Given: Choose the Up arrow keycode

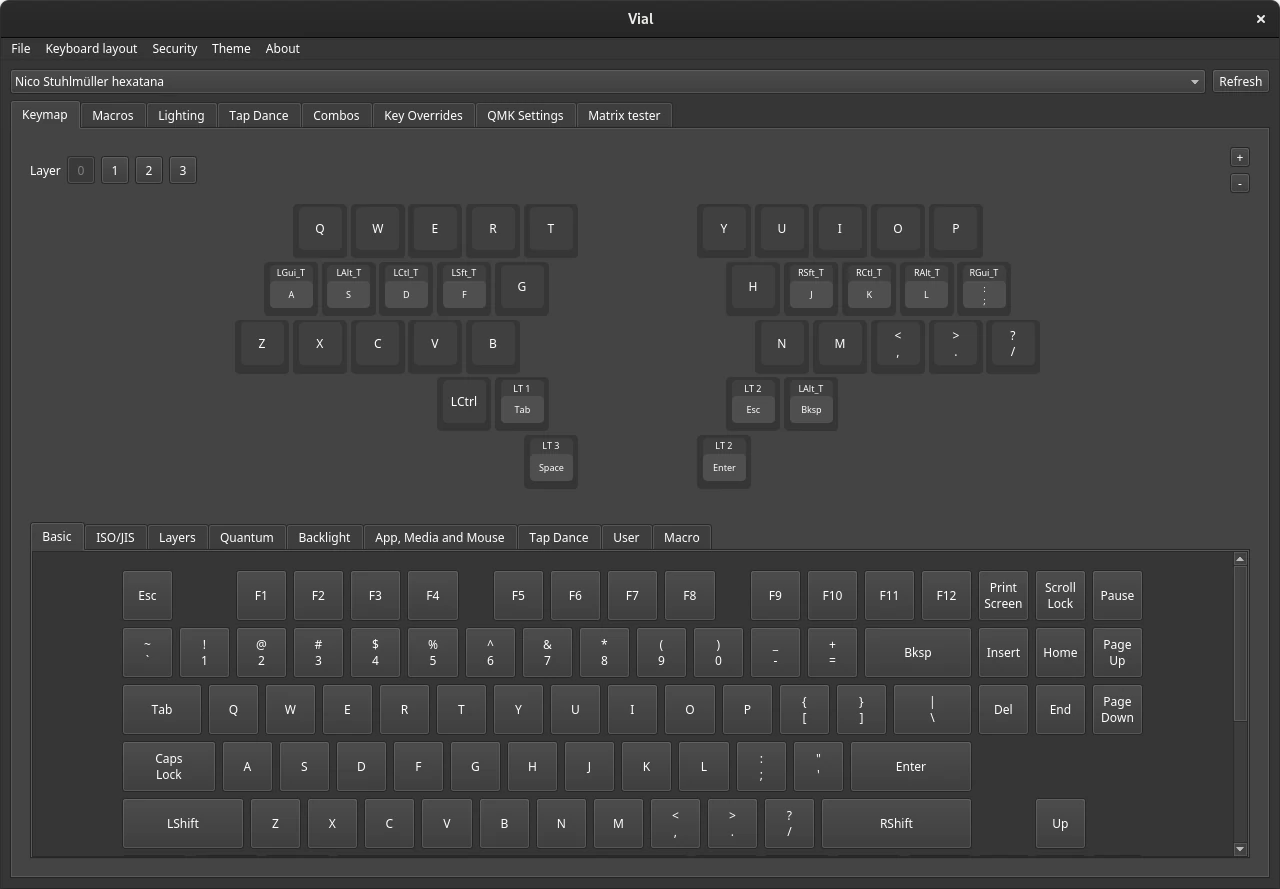Looking at the screenshot, I should [1060, 824].
